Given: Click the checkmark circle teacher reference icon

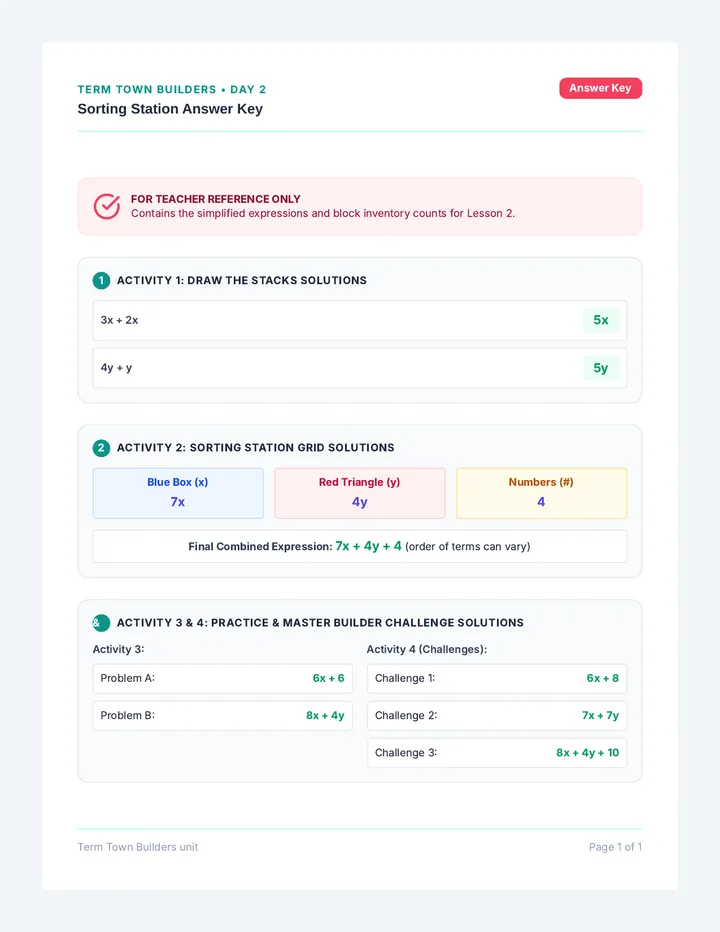Looking at the screenshot, I should [x=107, y=206].
